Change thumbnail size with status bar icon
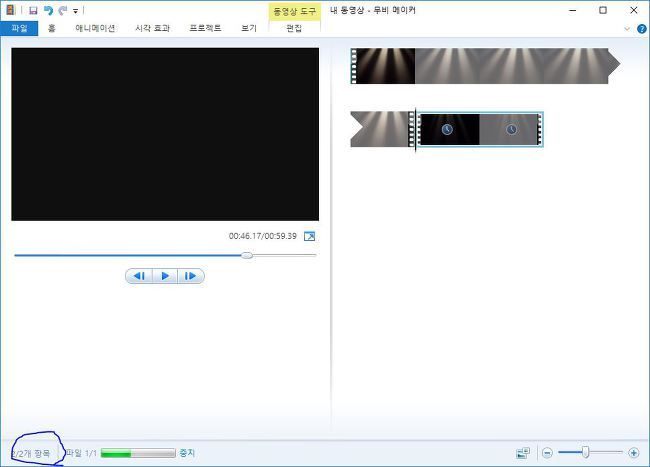This screenshot has height=467, width=650. 523,453
